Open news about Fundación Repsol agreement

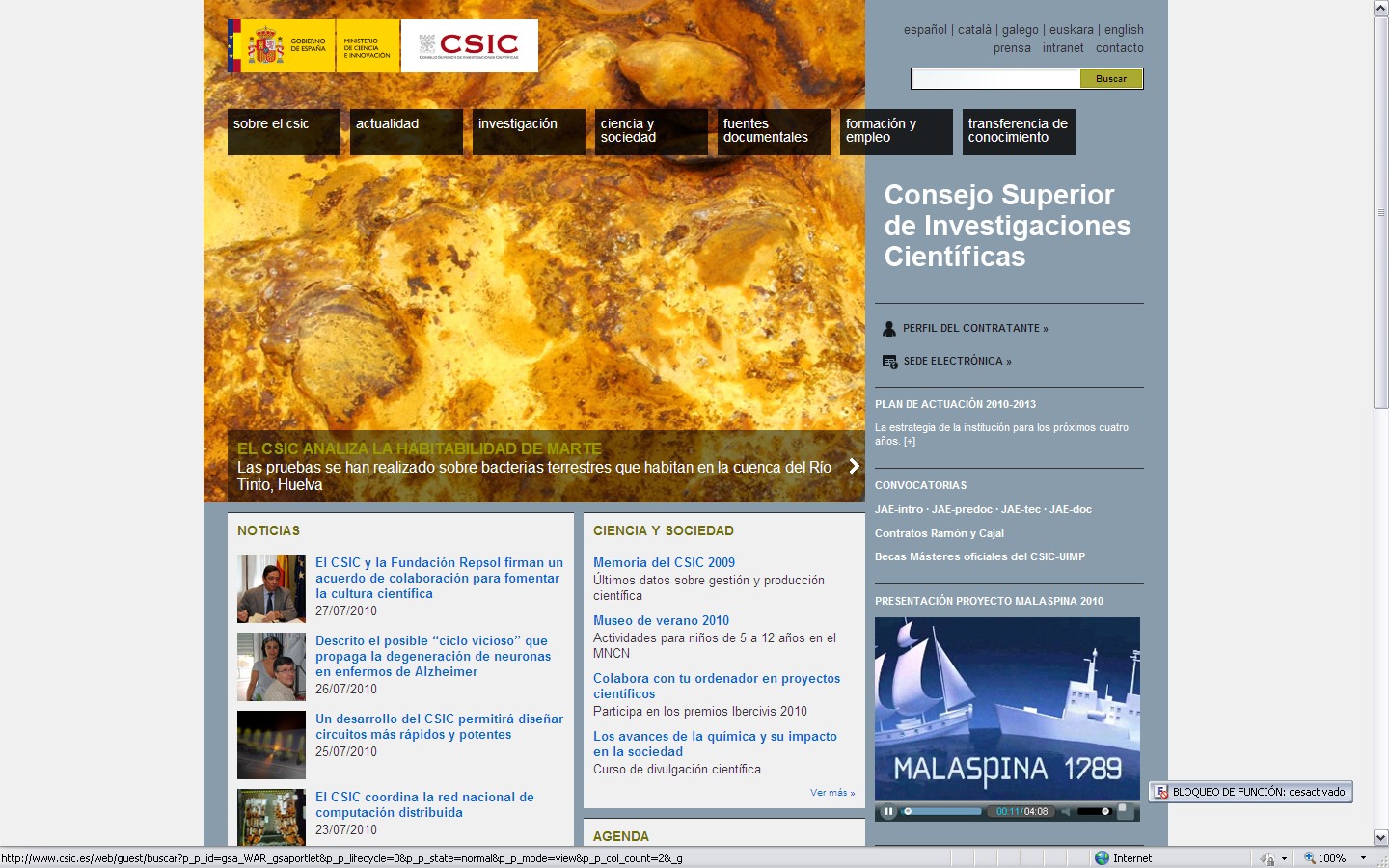[439, 579]
